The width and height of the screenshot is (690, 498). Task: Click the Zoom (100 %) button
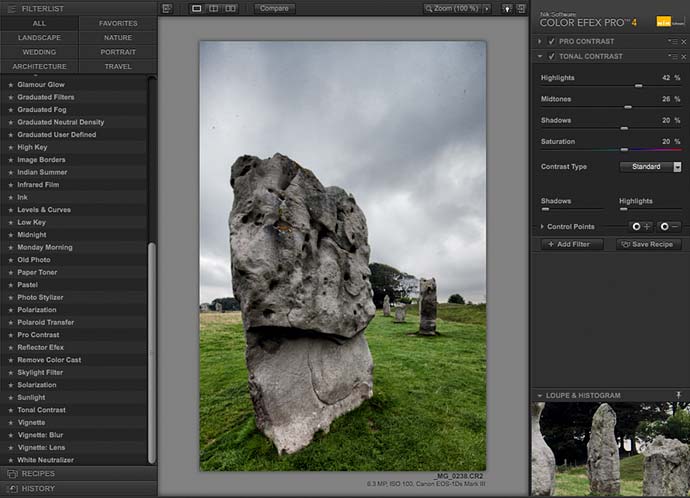(x=452, y=8)
